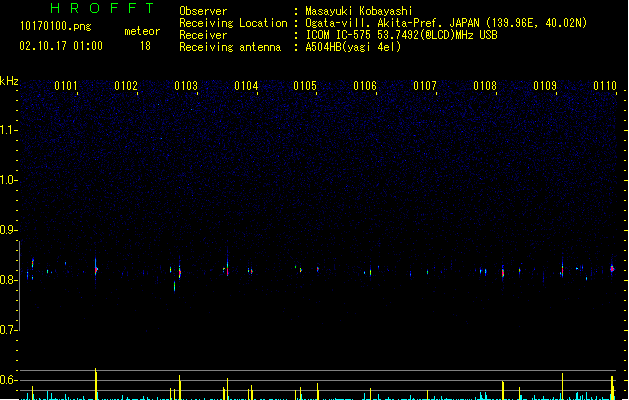The width and height of the screenshot is (629, 400).
Task: Click the 0.9 kHz axis label
Action: pyautogui.click(x=8, y=230)
